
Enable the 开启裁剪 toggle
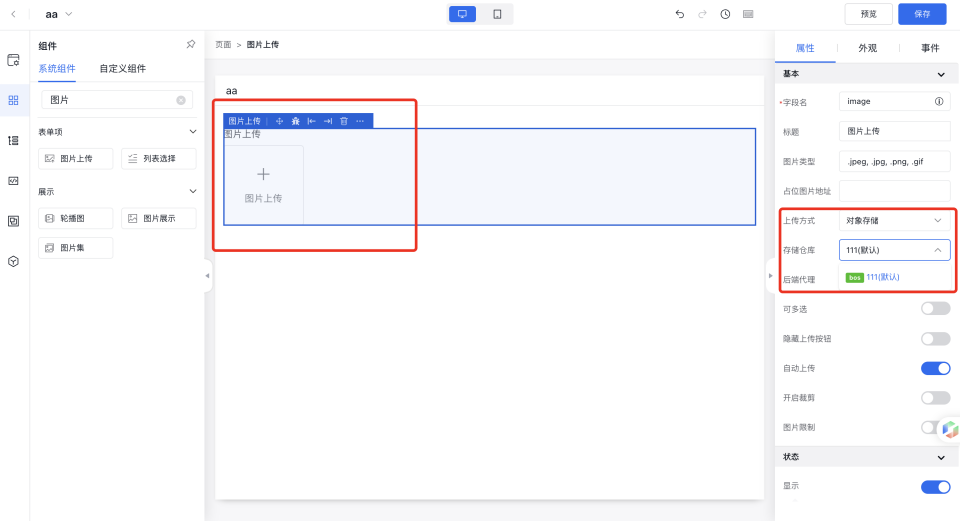(935, 398)
